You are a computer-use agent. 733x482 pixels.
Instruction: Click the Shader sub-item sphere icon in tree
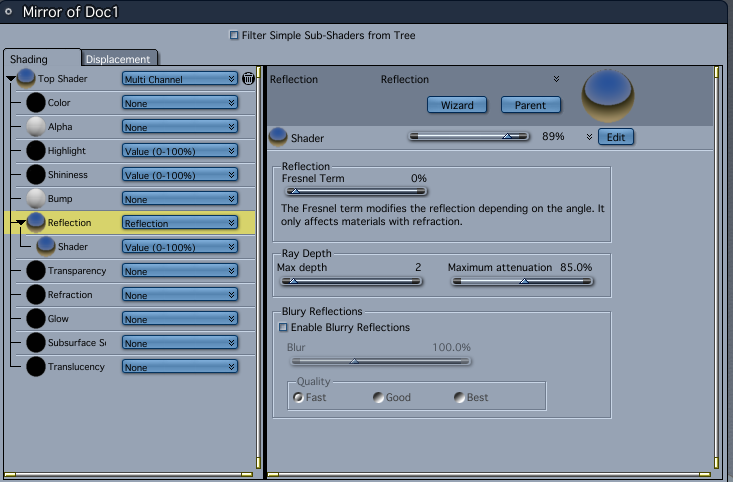[46, 246]
